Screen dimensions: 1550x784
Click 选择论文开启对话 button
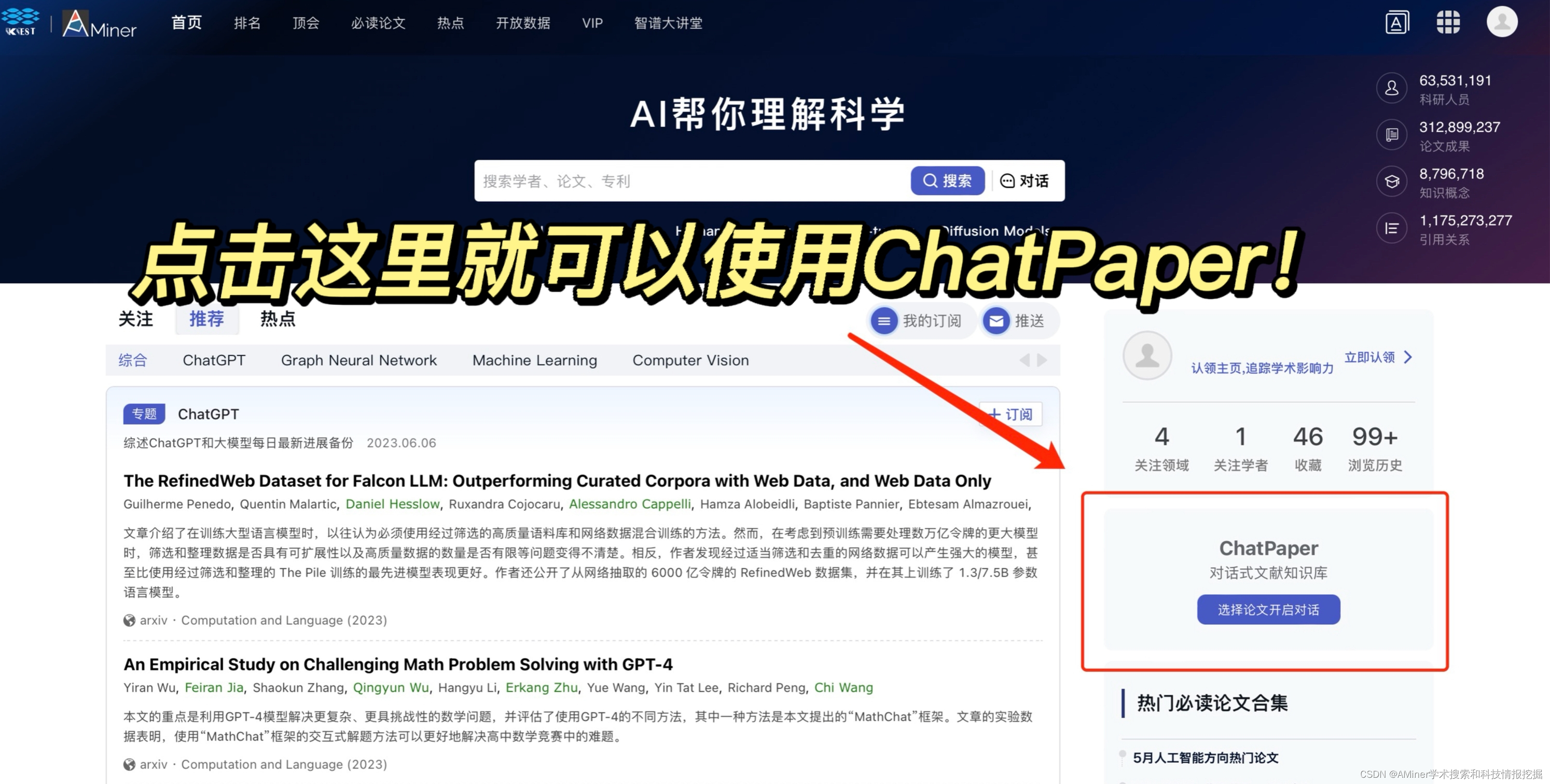[1268, 610]
